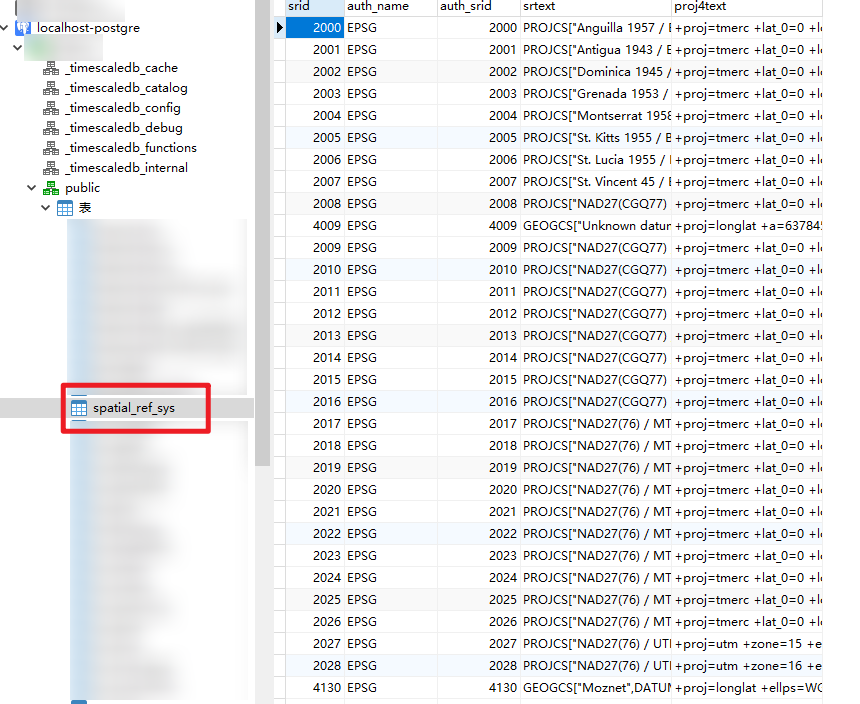The width and height of the screenshot is (860, 704).
Task: Click the localhost-postgre connection icon
Action: (24, 27)
